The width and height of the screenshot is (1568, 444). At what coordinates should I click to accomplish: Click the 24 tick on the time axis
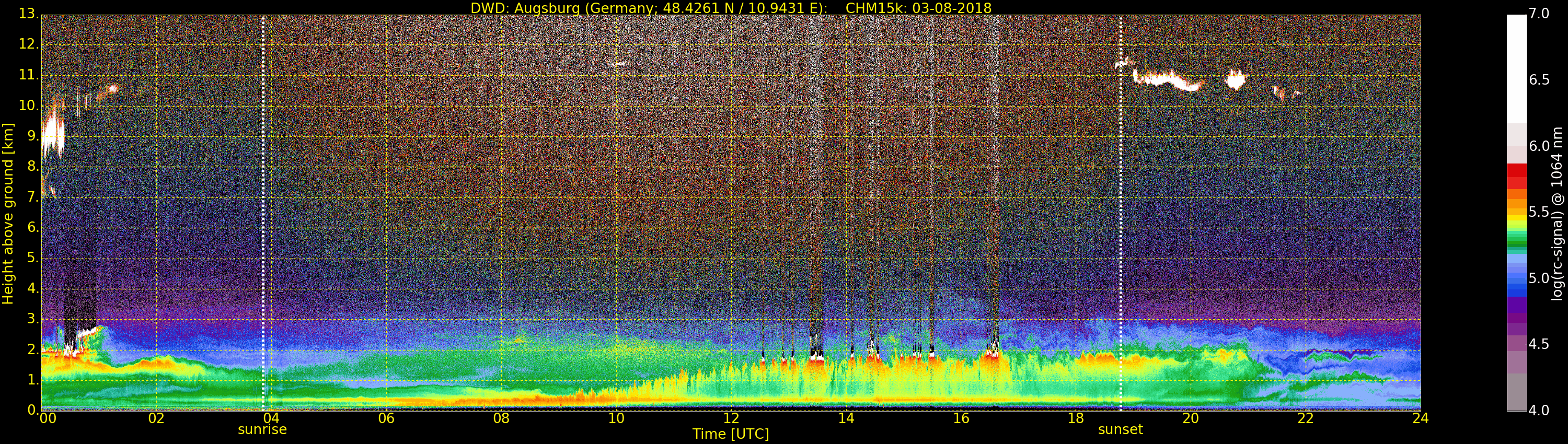click(1420, 418)
